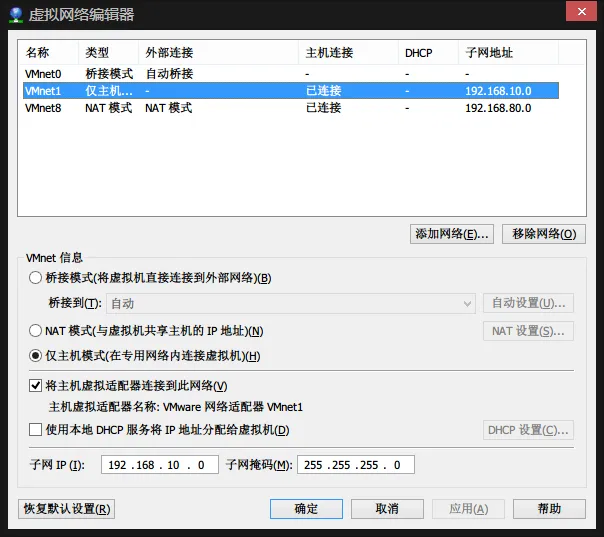Open DHCP 设置(C)... button
This screenshot has height=537, width=604.
point(528,430)
